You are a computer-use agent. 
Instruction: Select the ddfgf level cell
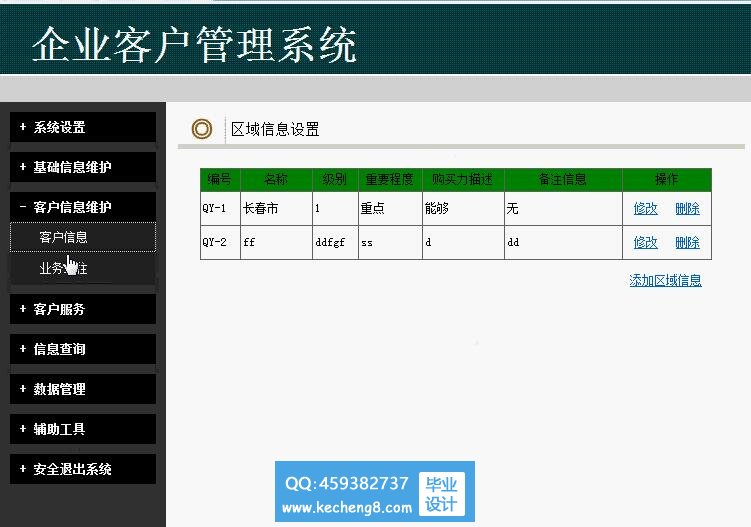(x=335, y=242)
